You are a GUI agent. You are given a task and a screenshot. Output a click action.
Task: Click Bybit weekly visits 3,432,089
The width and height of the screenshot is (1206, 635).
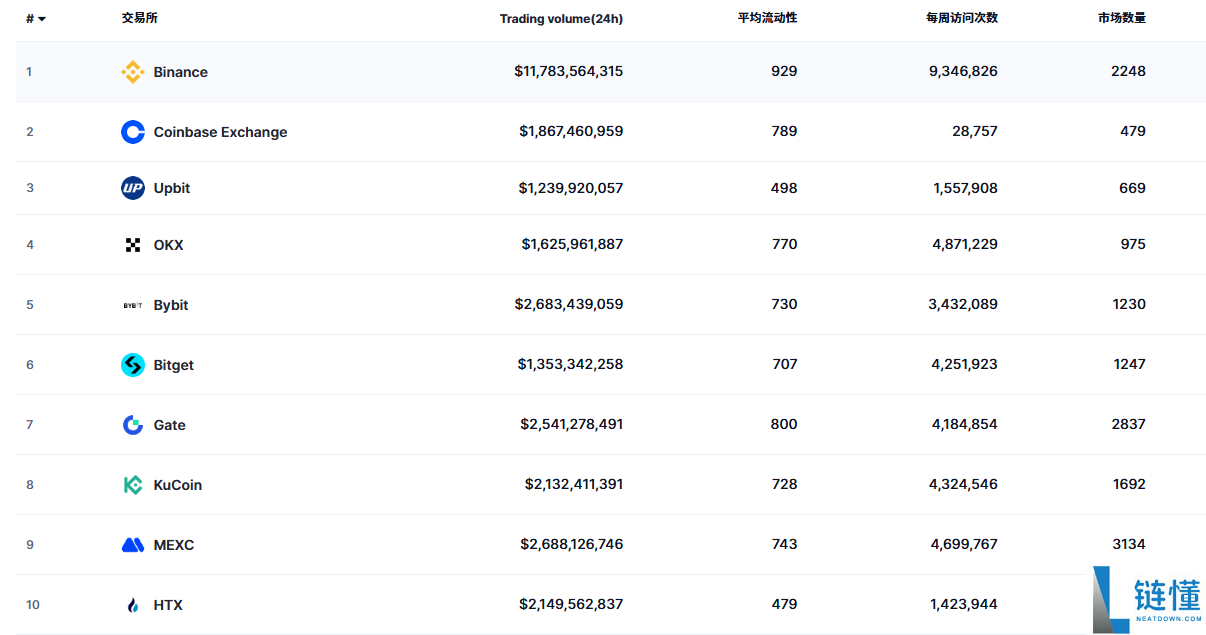coord(963,304)
